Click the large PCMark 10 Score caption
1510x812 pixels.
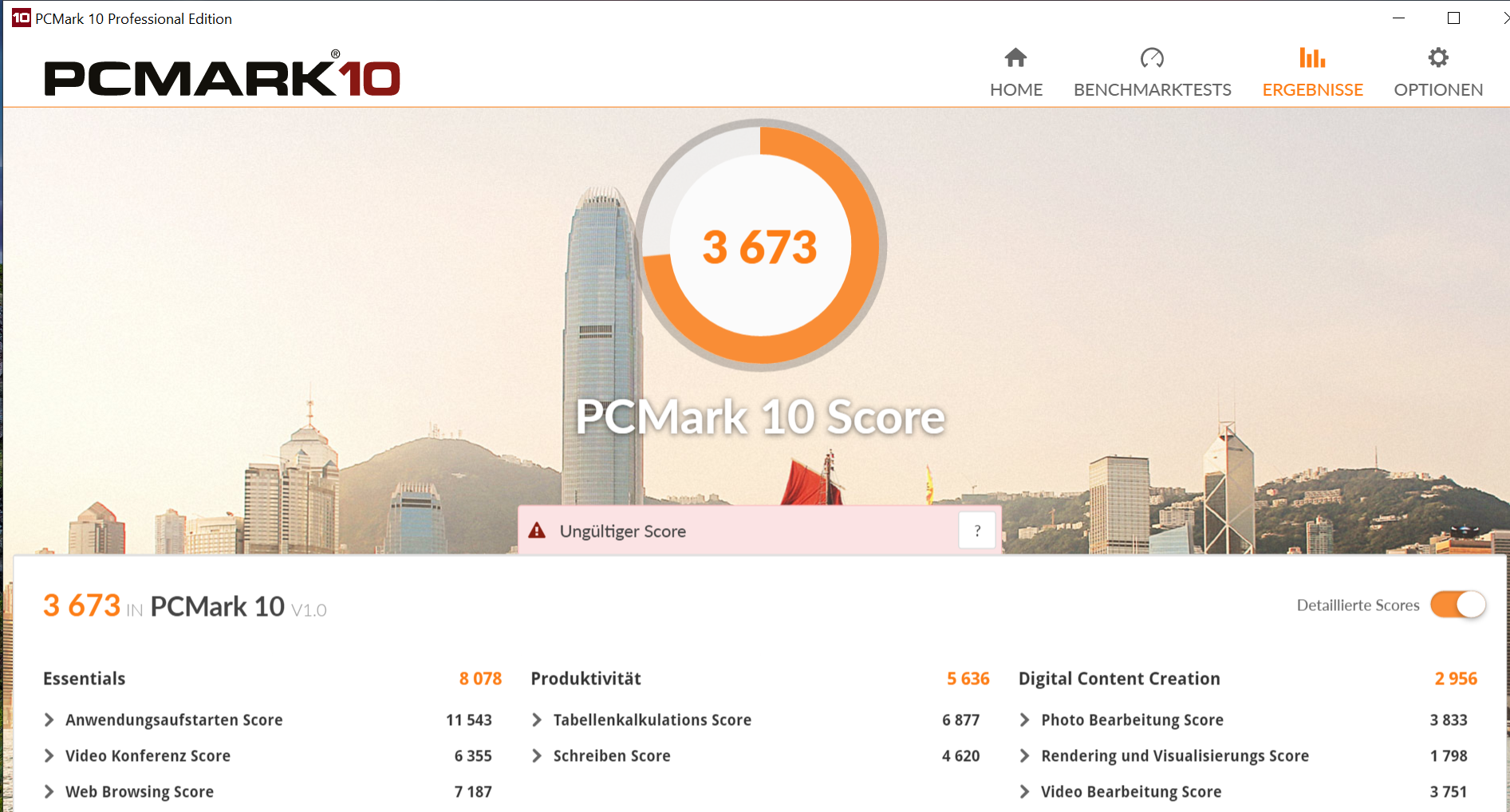761,417
